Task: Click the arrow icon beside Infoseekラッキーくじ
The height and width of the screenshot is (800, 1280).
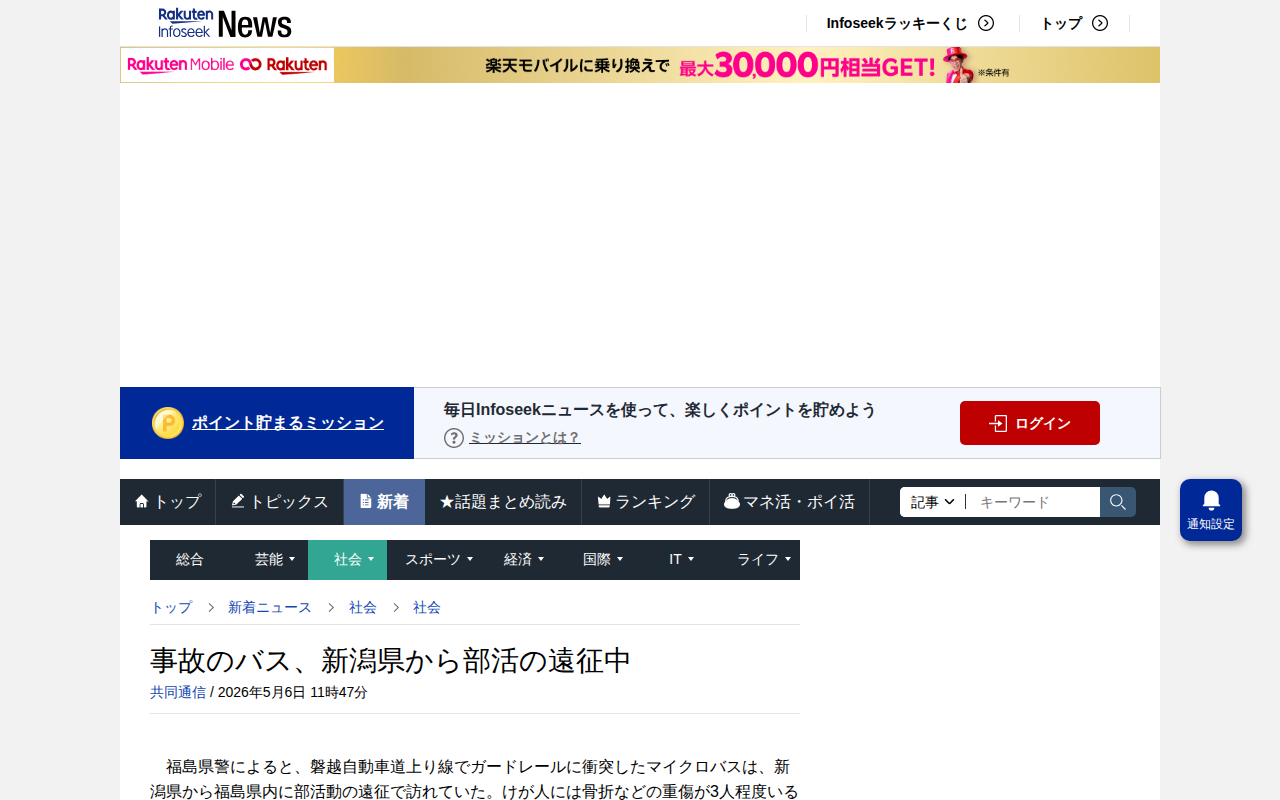Action: (986, 23)
